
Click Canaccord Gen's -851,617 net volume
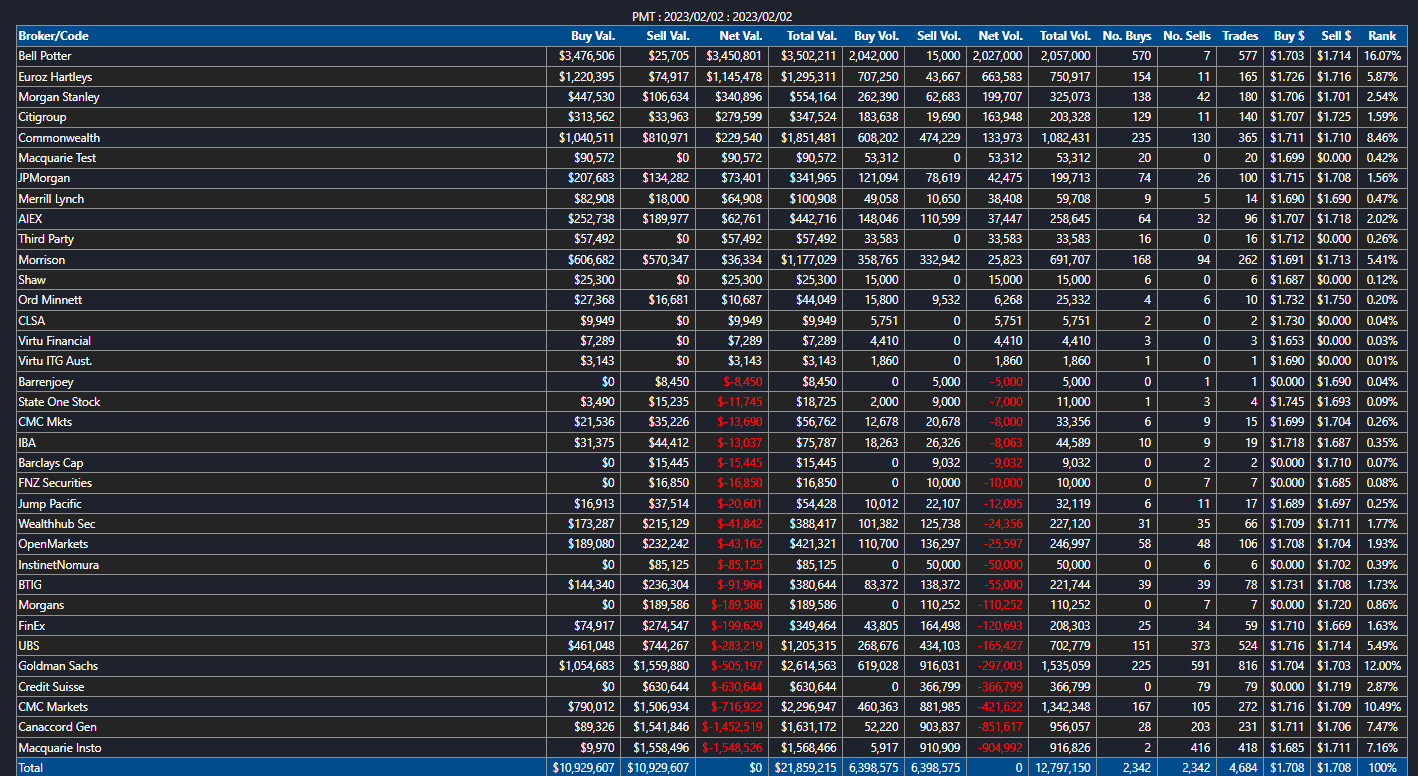(x=998, y=727)
